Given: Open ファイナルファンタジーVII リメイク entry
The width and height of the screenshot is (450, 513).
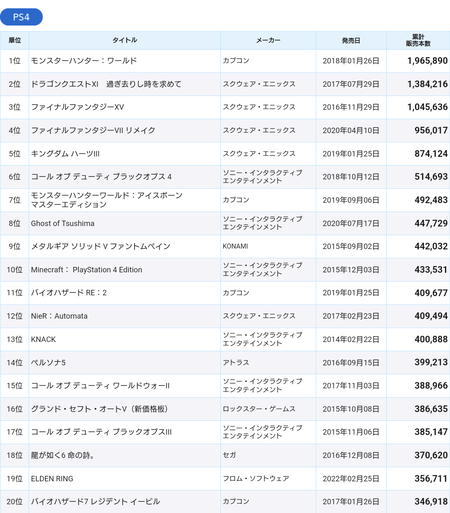Looking at the screenshot, I should coord(93,130).
